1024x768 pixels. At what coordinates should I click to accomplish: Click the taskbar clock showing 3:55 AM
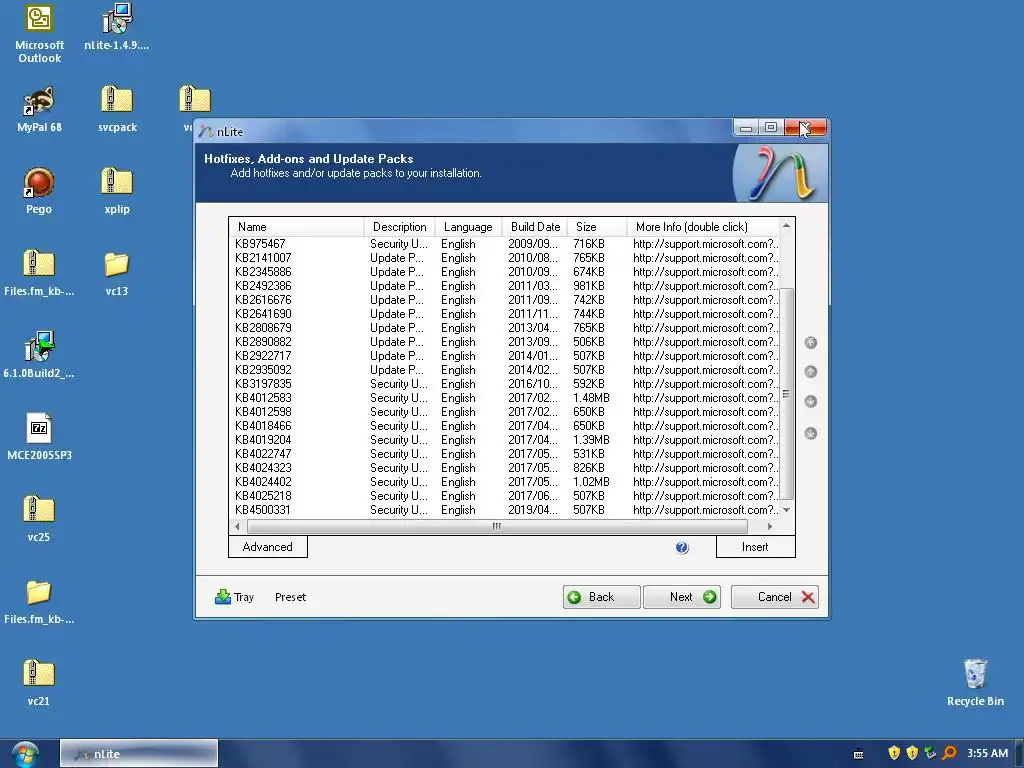click(x=987, y=753)
